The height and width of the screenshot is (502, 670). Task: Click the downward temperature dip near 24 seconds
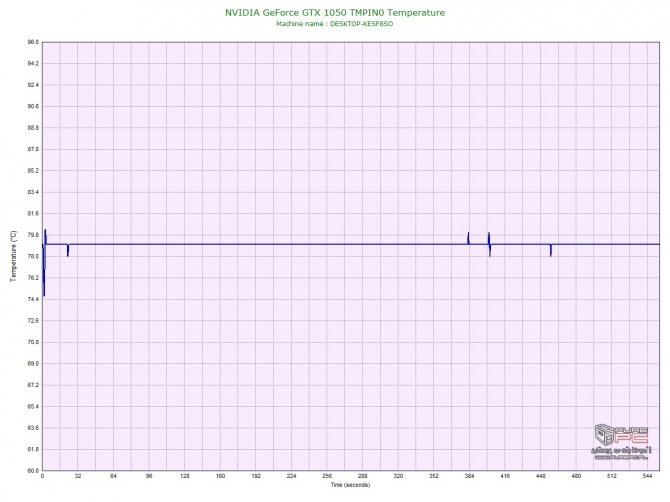68,250
